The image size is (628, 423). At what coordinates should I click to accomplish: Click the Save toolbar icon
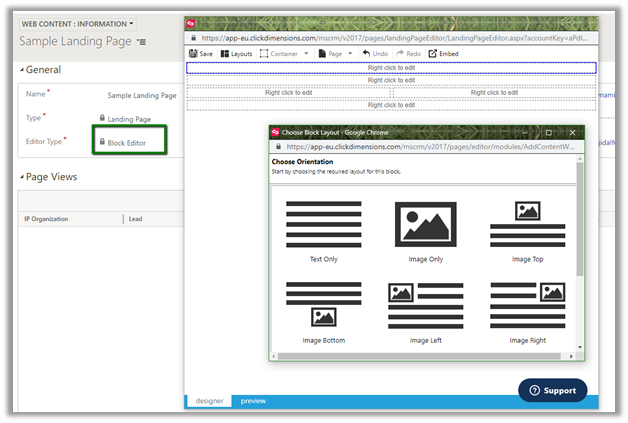194,53
